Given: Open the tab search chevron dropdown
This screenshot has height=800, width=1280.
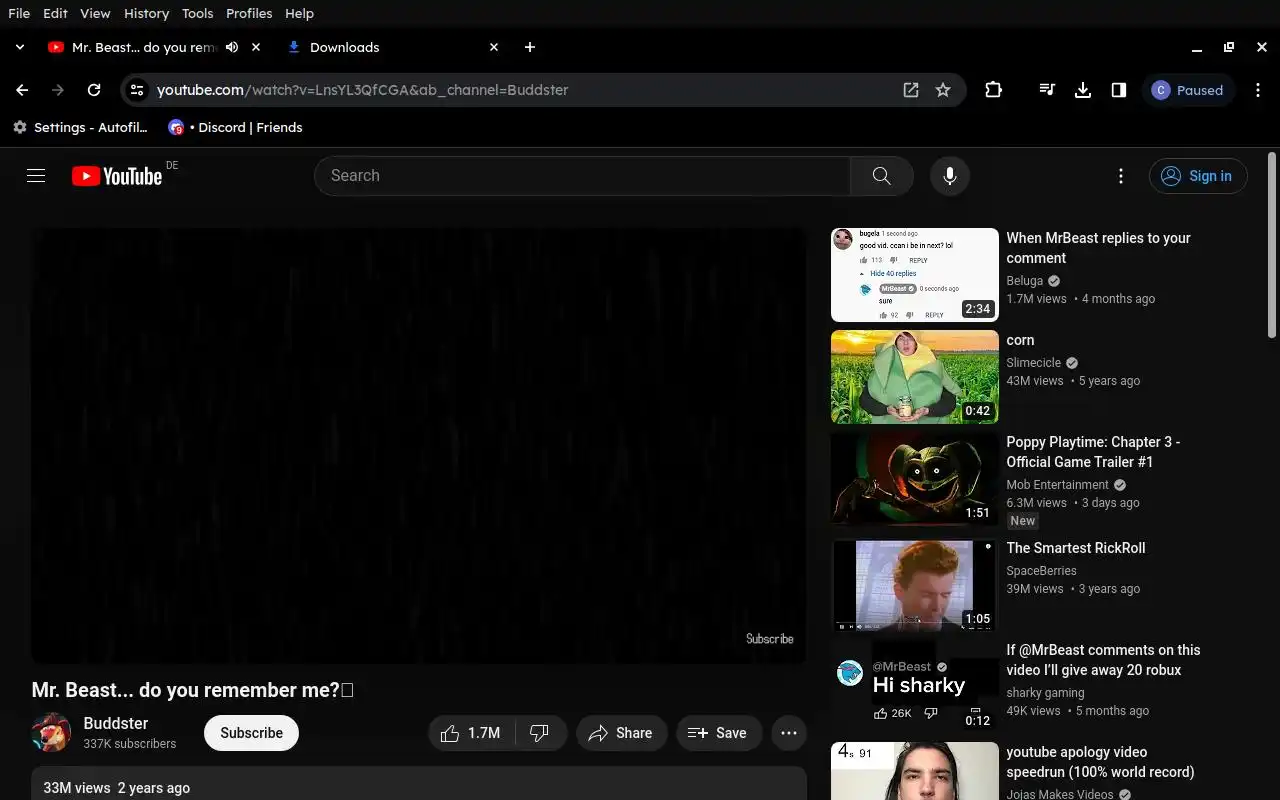Looking at the screenshot, I should tap(19, 47).
